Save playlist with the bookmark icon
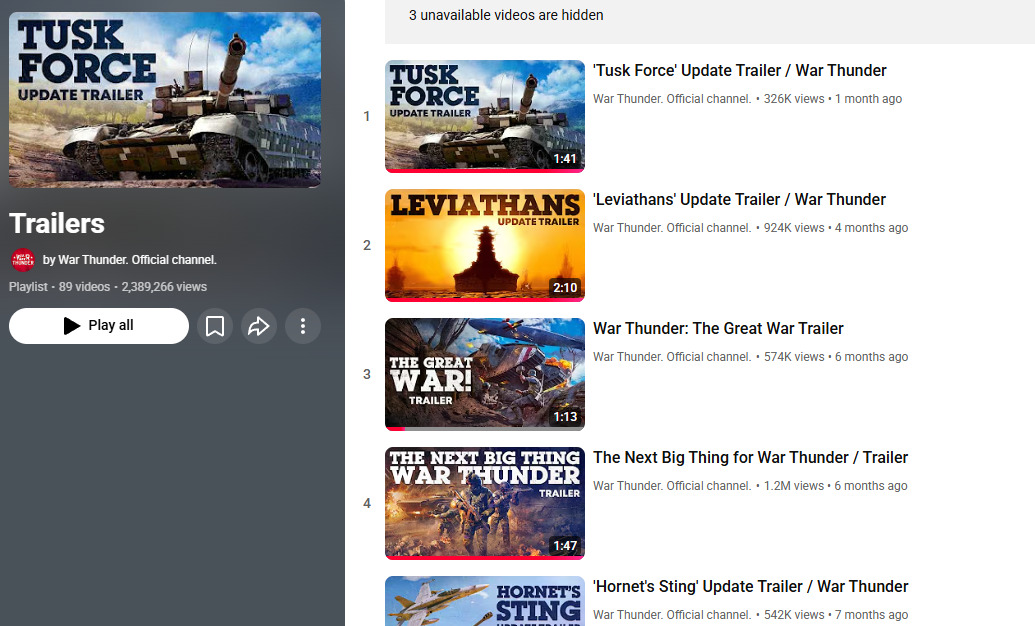The width and height of the screenshot is (1035, 626). [x=215, y=326]
